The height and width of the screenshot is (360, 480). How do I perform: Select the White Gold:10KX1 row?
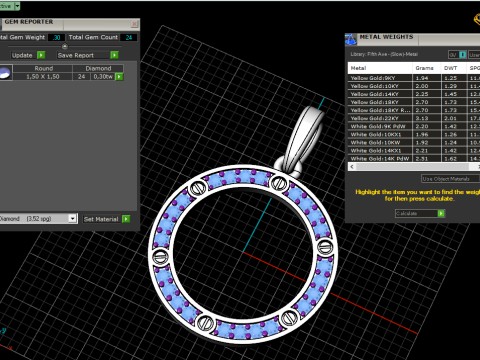pos(414,134)
